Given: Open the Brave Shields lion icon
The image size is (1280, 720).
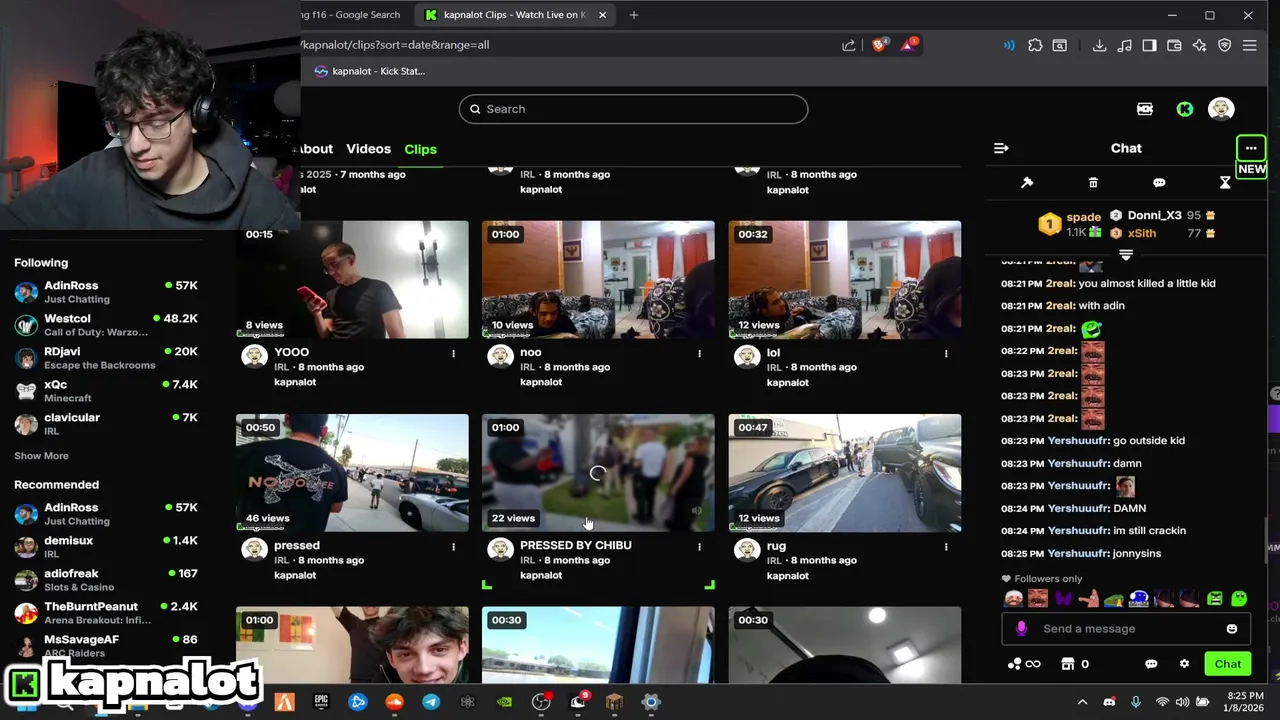Looking at the screenshot, I should (879, 45).
